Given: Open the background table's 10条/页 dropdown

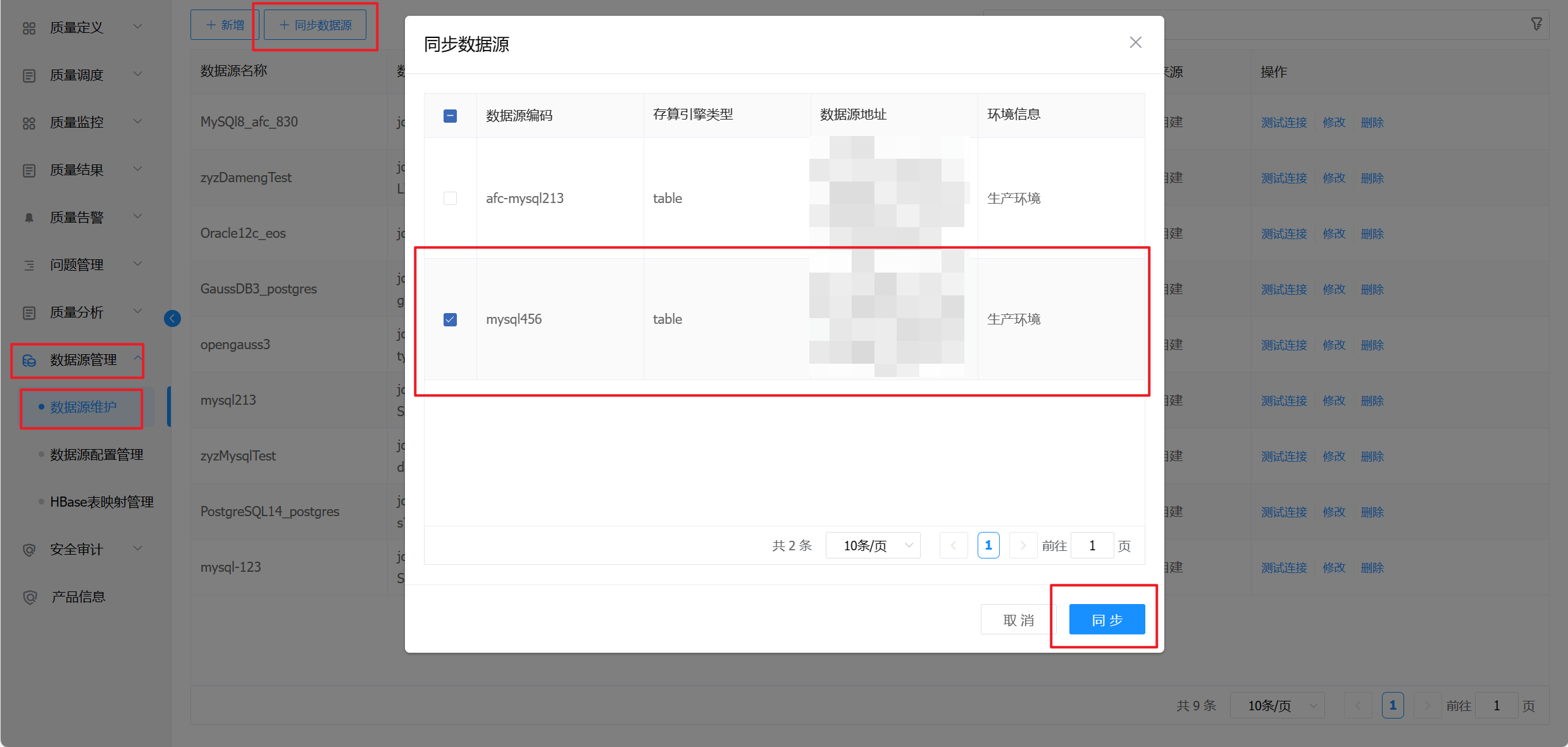Looking at the screenshot, I should point(1277,705).
